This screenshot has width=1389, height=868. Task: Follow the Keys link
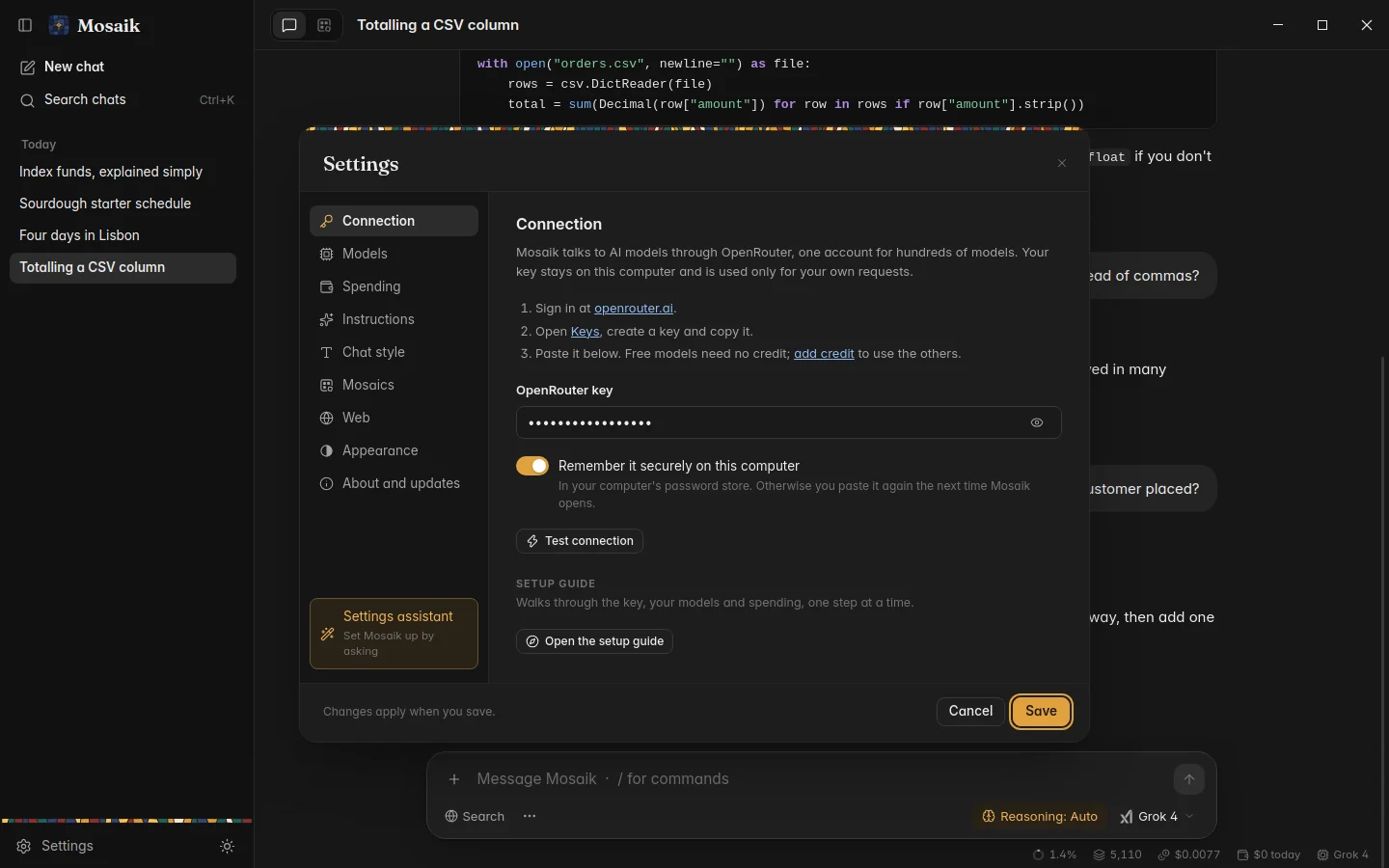point(585,332)
